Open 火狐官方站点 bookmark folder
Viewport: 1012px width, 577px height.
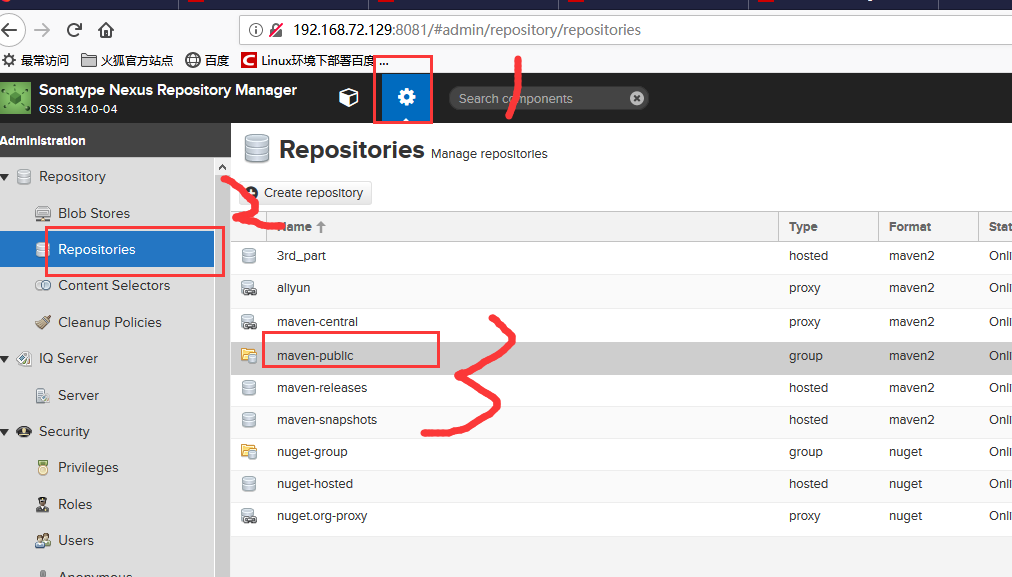pyautogui.click(x=127, y=61)
